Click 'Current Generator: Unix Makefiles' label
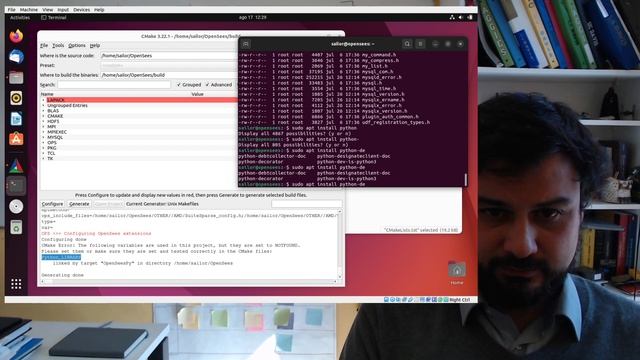 [x=162, y=204]
